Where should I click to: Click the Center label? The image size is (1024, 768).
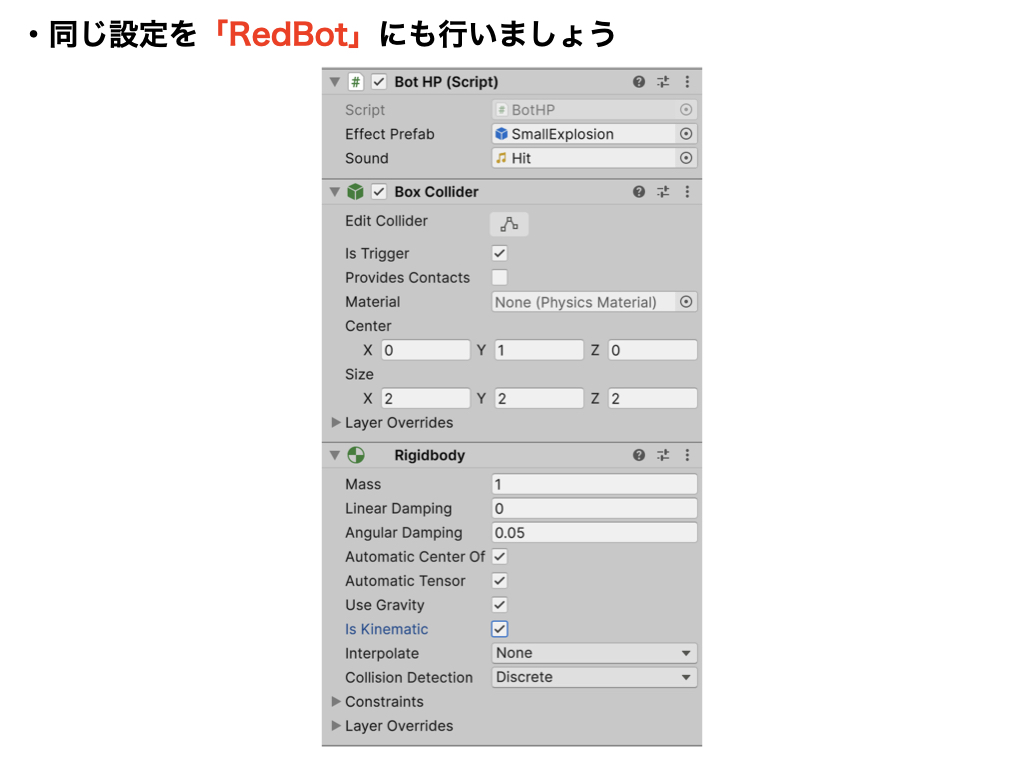pos(368,326)
